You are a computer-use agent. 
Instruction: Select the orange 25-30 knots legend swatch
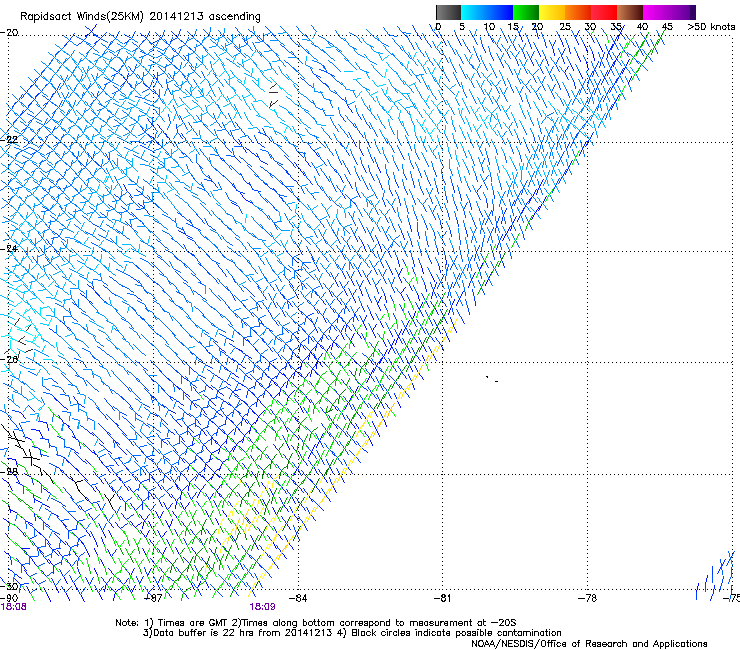[578, 12]
